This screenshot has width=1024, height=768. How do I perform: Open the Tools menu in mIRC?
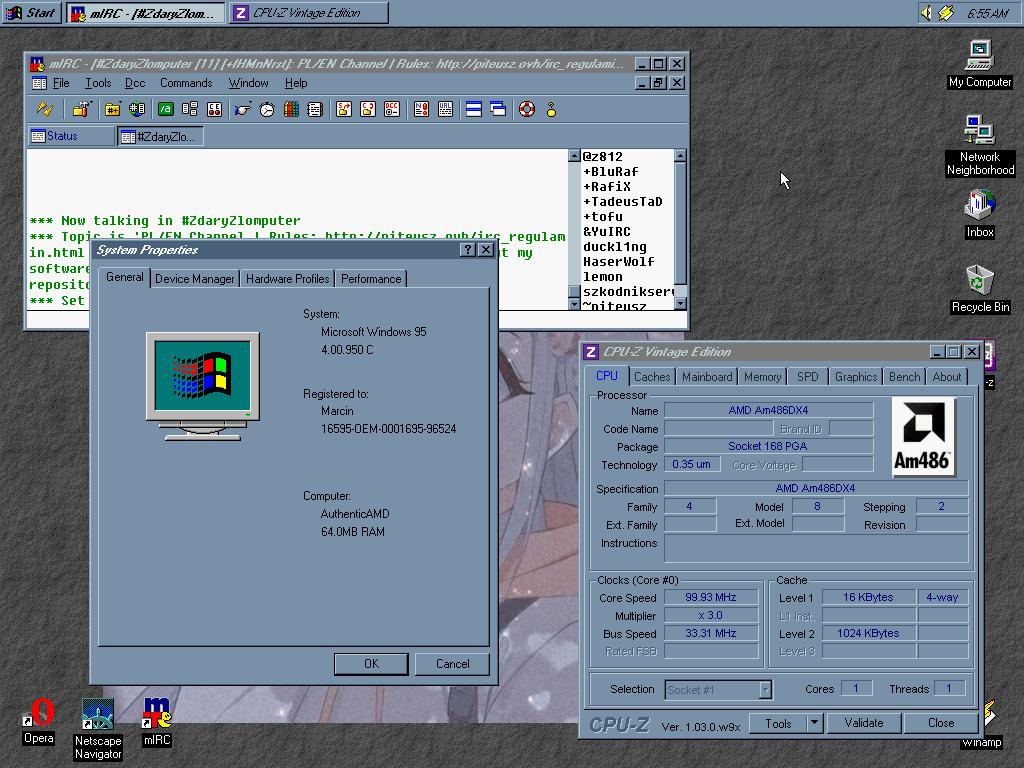click(98, 83)
